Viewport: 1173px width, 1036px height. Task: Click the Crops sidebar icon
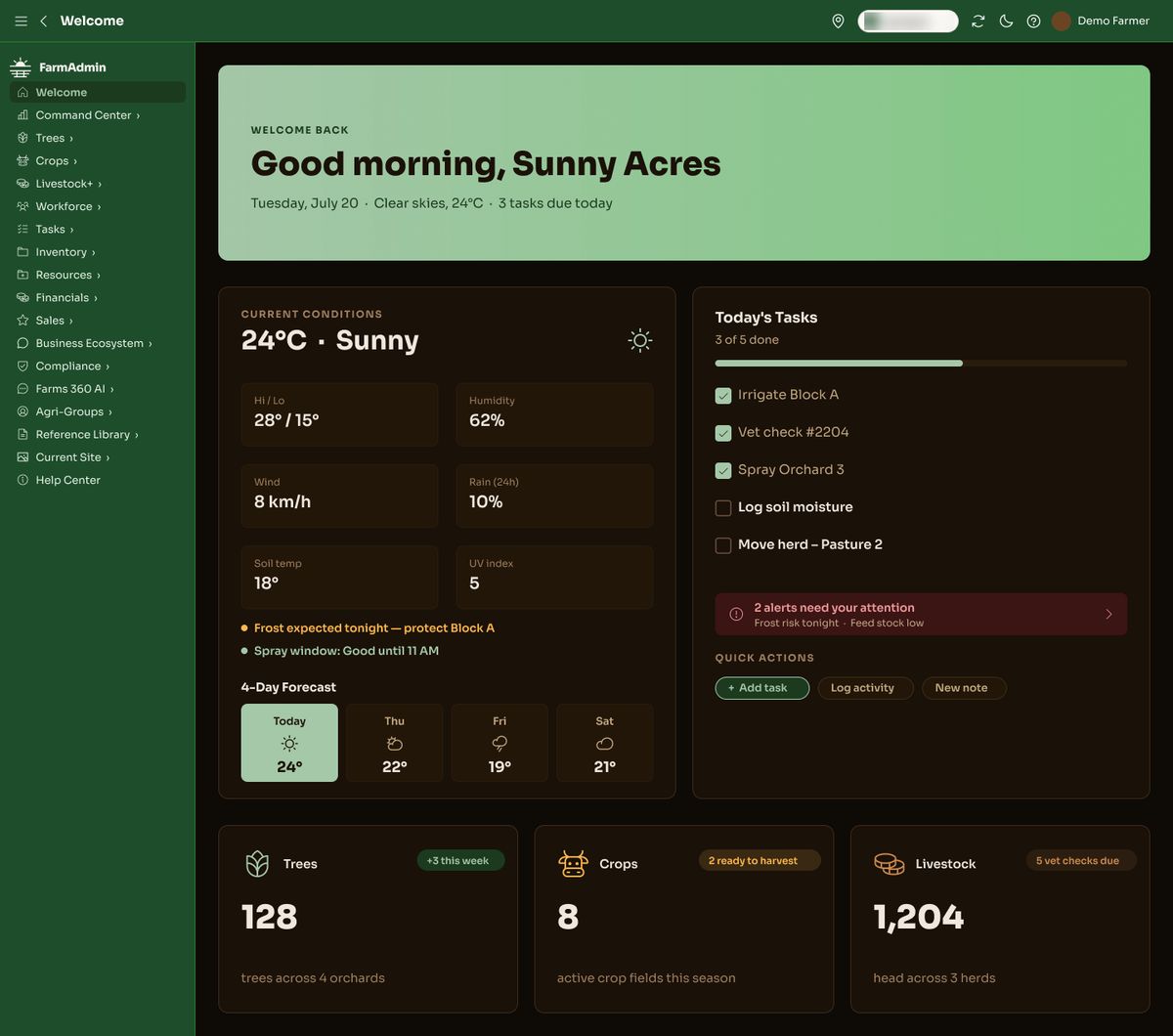tap(23, 160)
